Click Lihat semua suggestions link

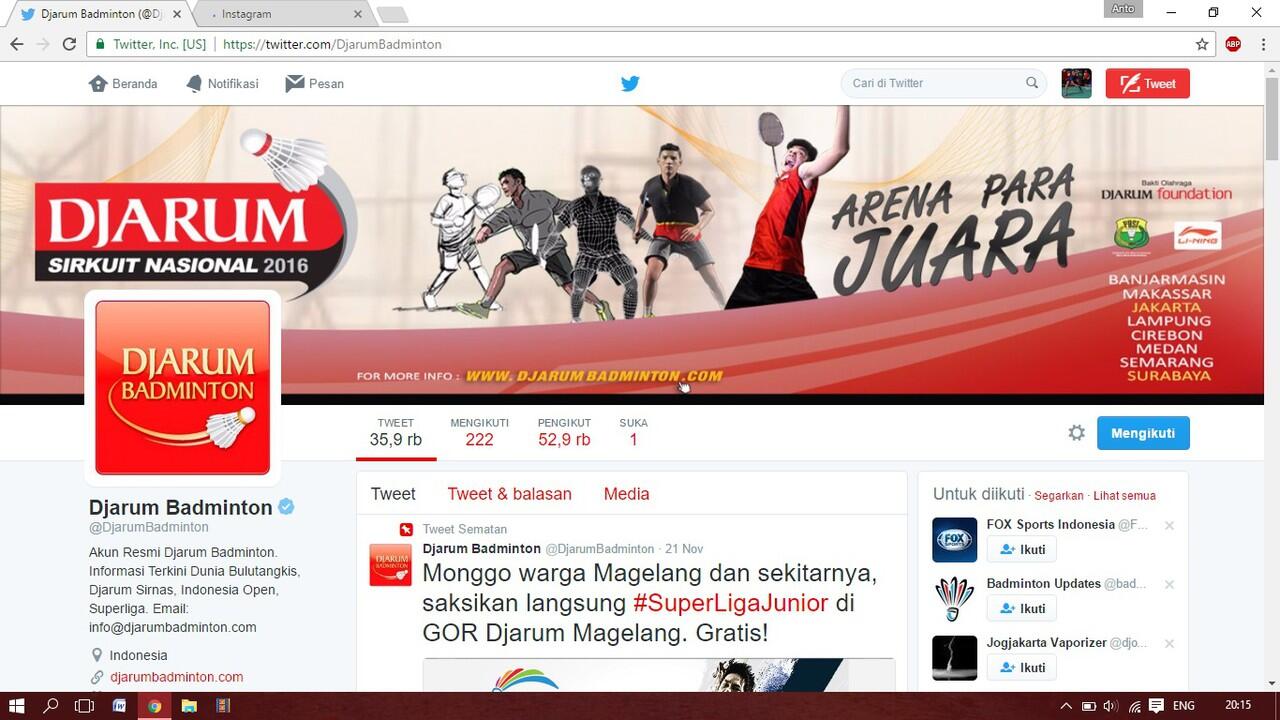1124,496
